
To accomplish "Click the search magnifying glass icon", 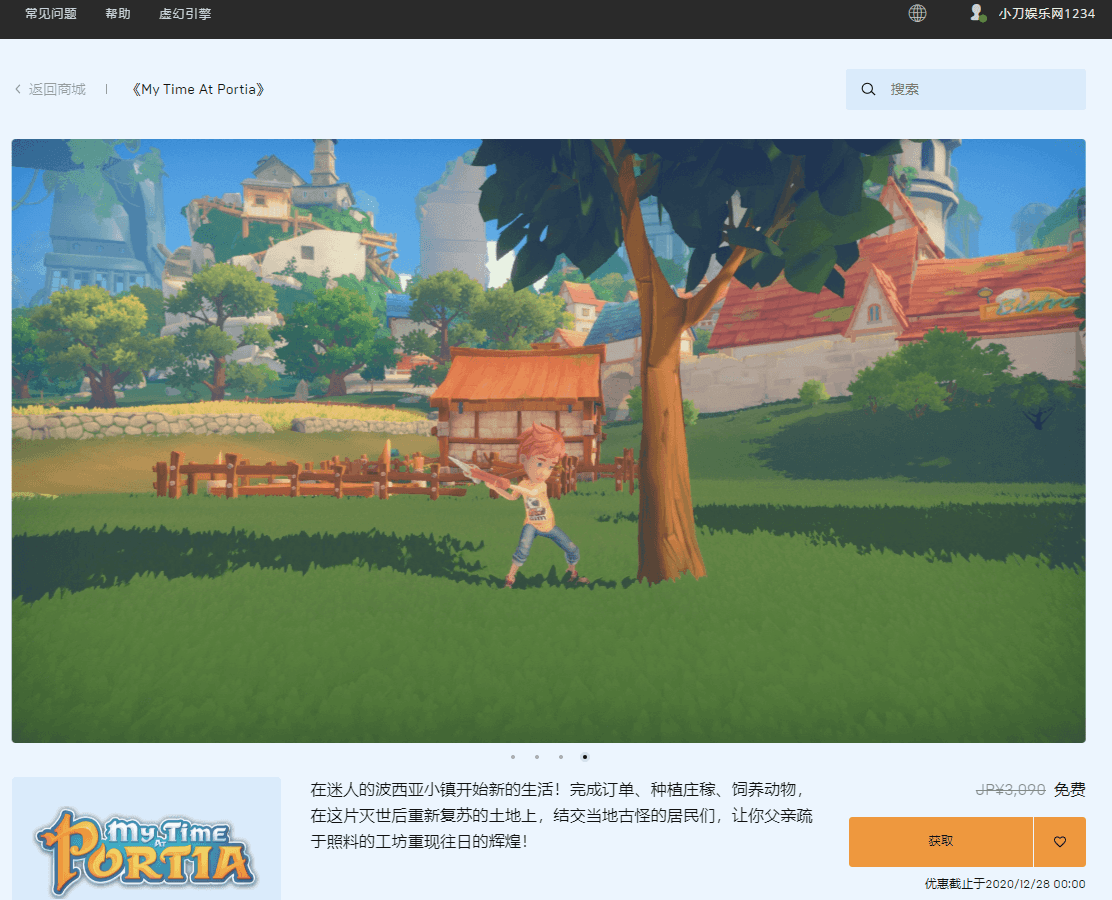I will [x=868, y=89].
